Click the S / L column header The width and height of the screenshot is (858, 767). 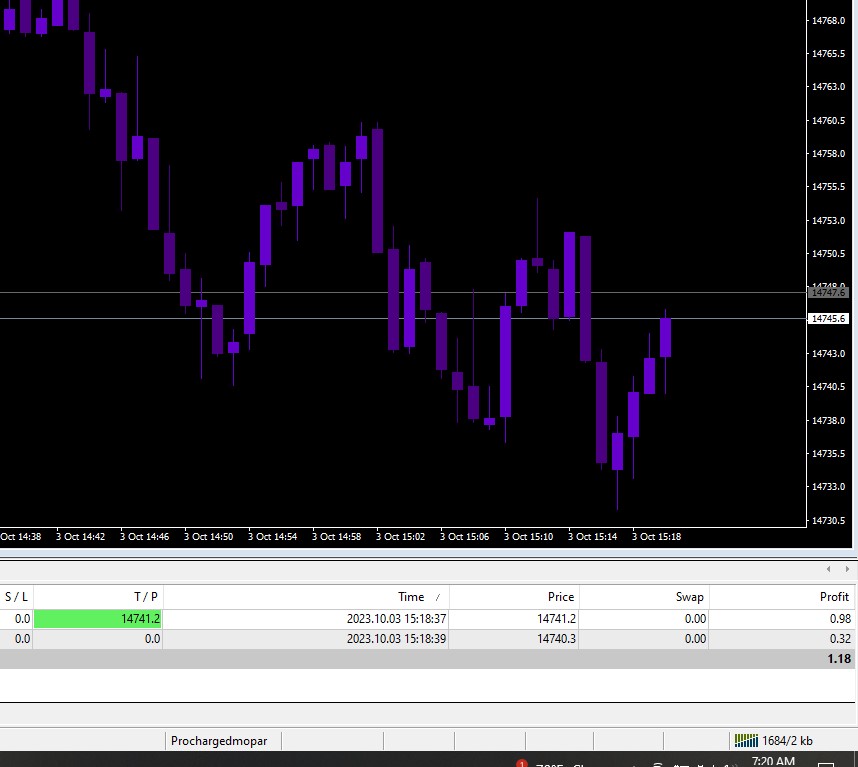(x=17, y=597)
